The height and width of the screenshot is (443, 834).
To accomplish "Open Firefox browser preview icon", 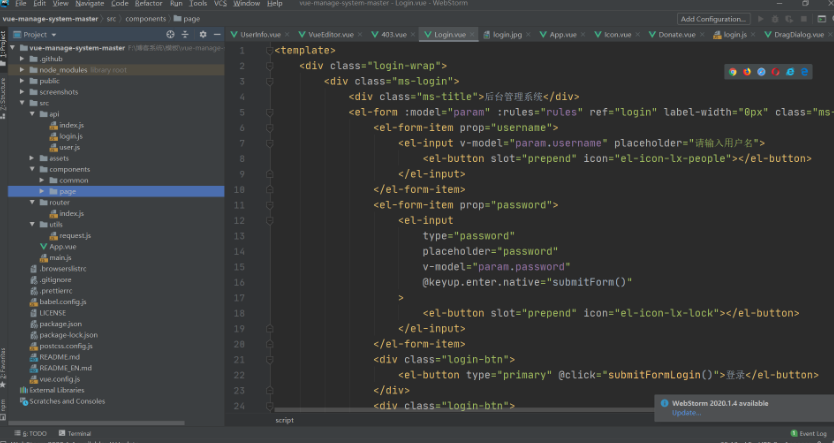I will [x=747, y=72].
